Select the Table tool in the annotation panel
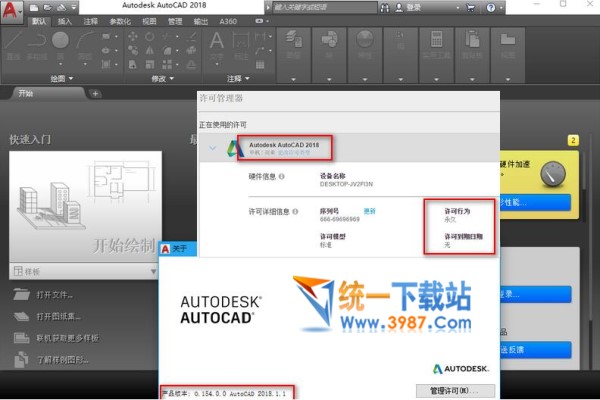The width and height of the screenshot is (600, 400). (x=260, y=64)
